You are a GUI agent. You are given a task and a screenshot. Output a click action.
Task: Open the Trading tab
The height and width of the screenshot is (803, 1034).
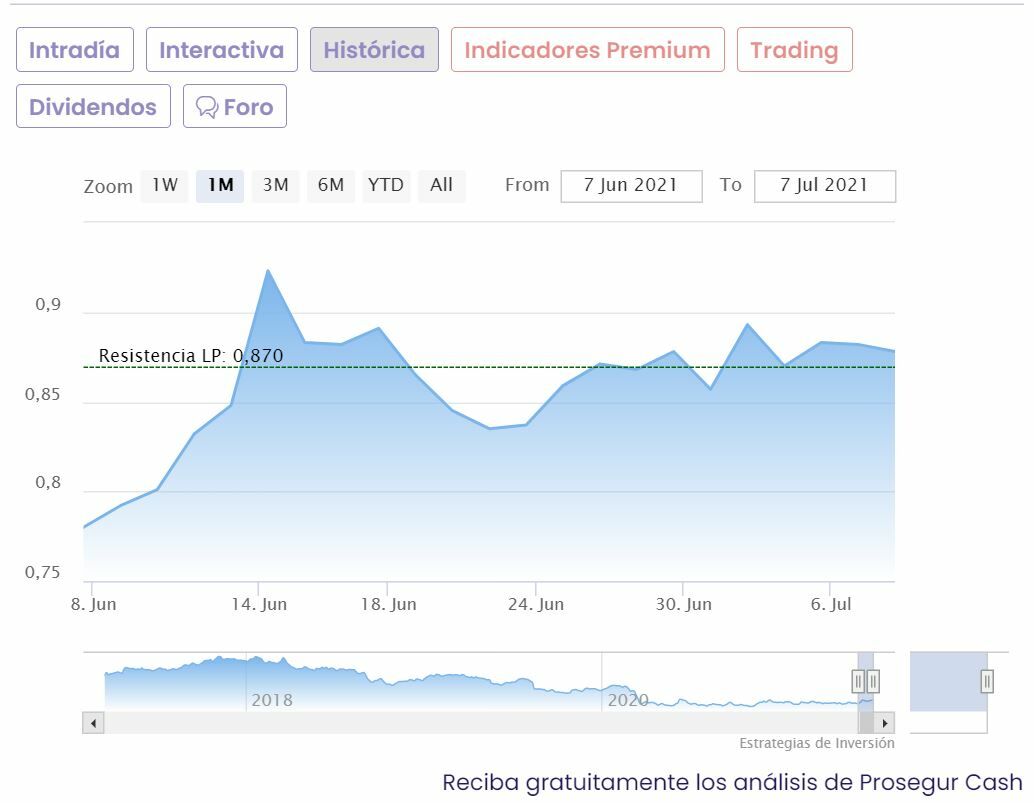794,50
